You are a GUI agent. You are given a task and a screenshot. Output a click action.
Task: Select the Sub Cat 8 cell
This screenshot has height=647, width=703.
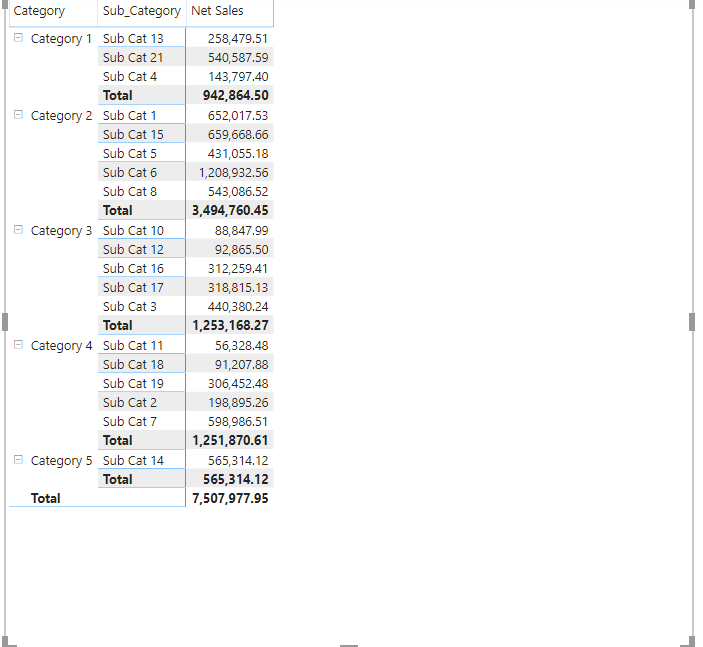point(141,192)
